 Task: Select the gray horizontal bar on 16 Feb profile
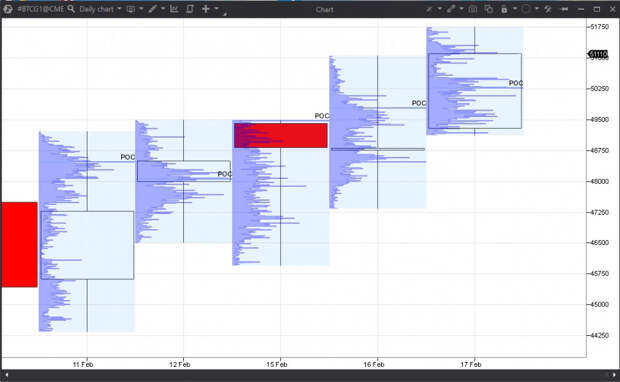pyautogui.click(x=378, y=149)
